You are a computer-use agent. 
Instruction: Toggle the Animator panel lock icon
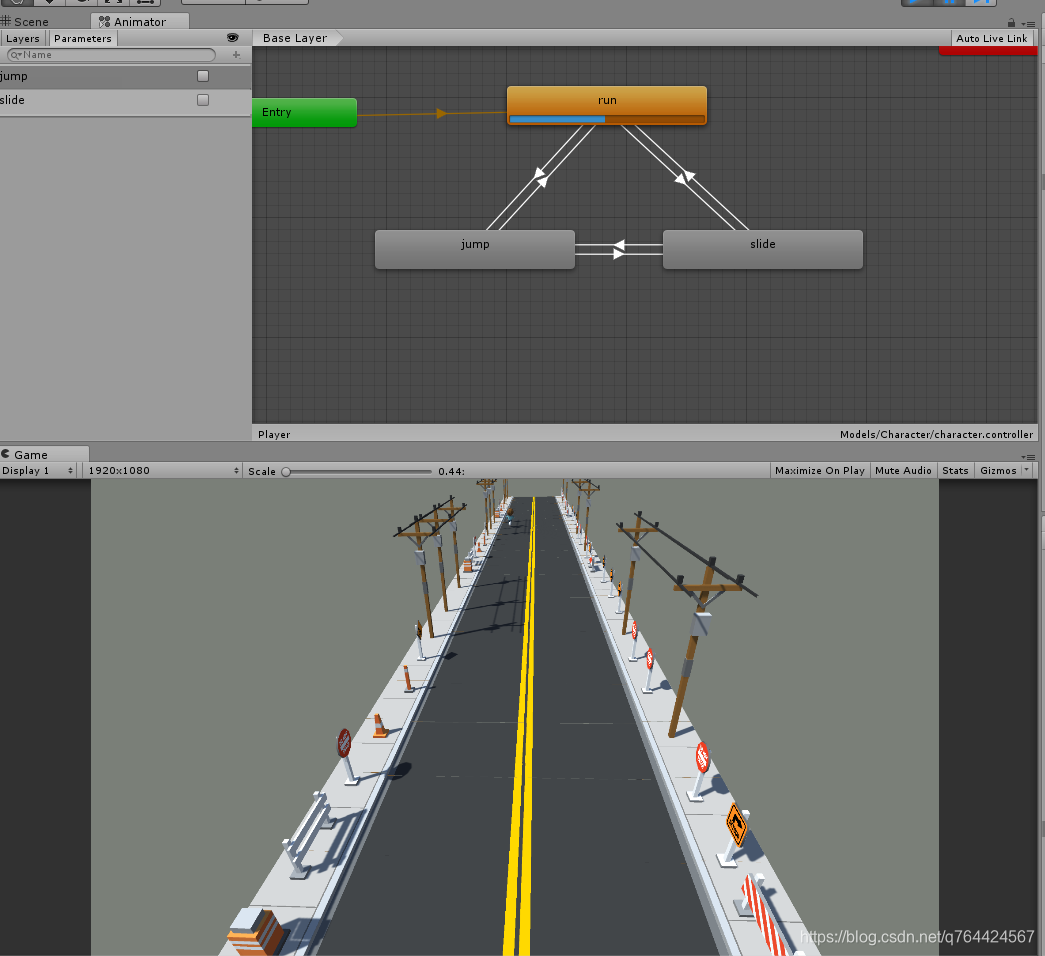[x=1011, y=22]
